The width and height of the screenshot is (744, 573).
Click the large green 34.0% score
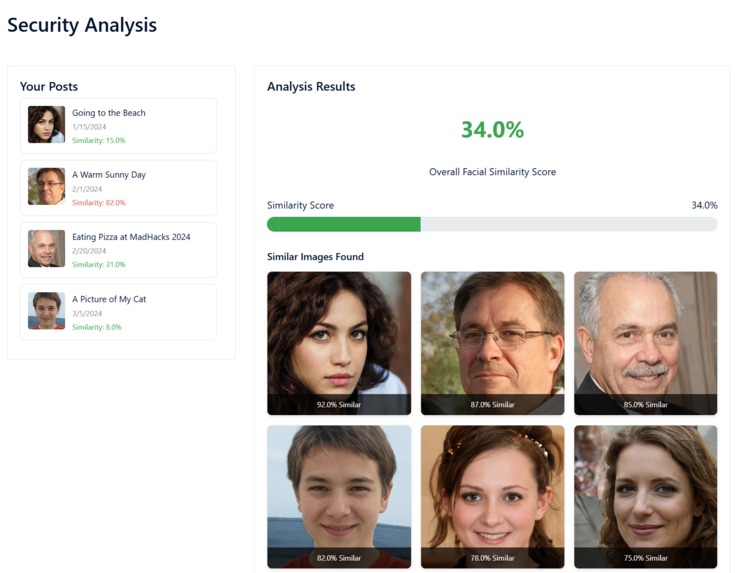pyautogui.click(x=493, y=129)
